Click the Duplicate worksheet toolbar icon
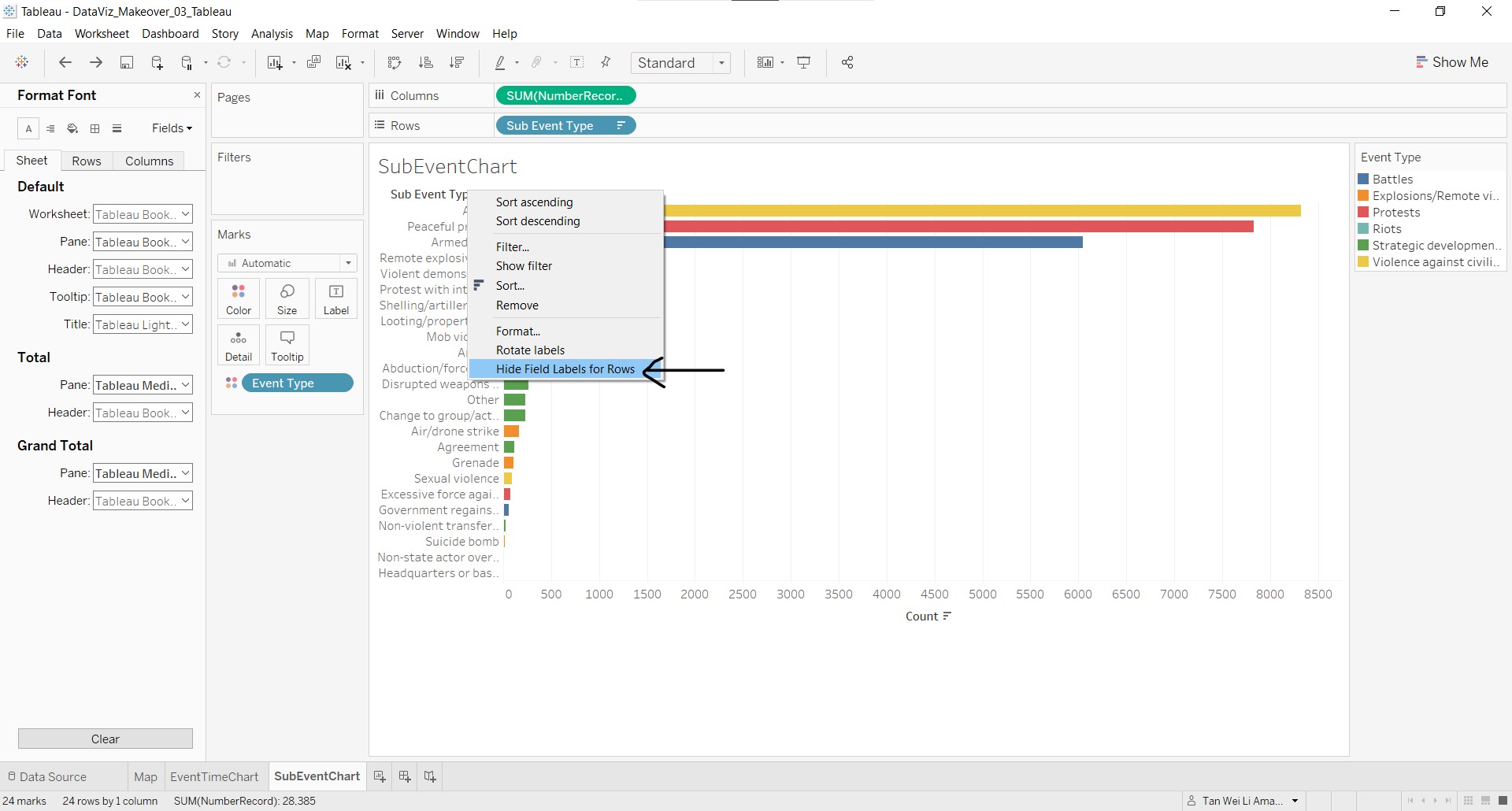 pyautogui.click(x=313, y=63)
